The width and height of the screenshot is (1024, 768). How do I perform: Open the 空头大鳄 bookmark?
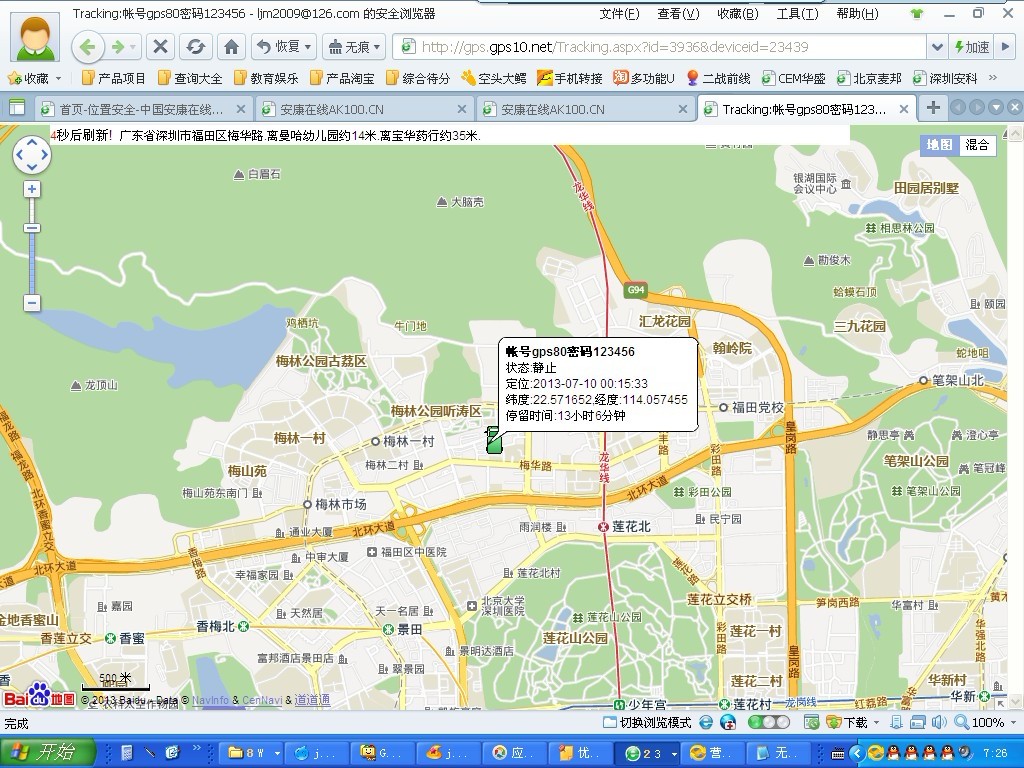click(x=494, y=78)
